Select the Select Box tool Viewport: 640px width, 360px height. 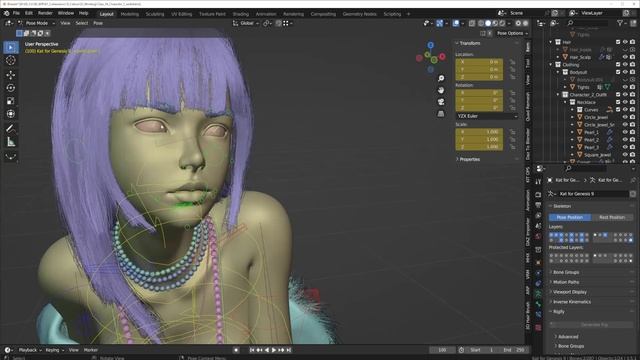(x=11, y=47)
